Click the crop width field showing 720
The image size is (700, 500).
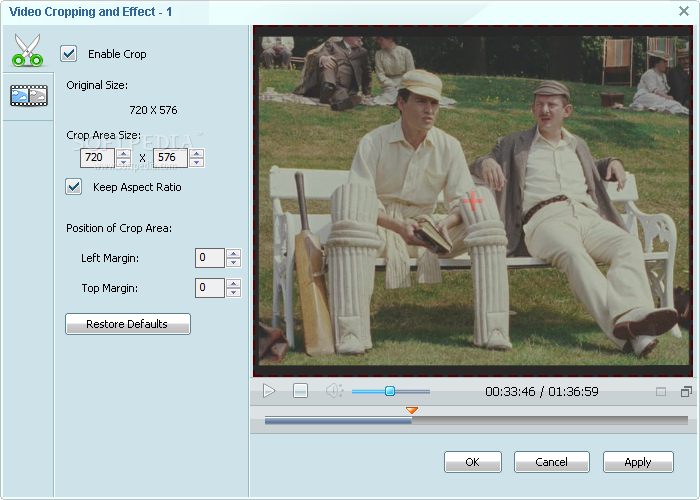pyautogui.click(x=97, y=158)
